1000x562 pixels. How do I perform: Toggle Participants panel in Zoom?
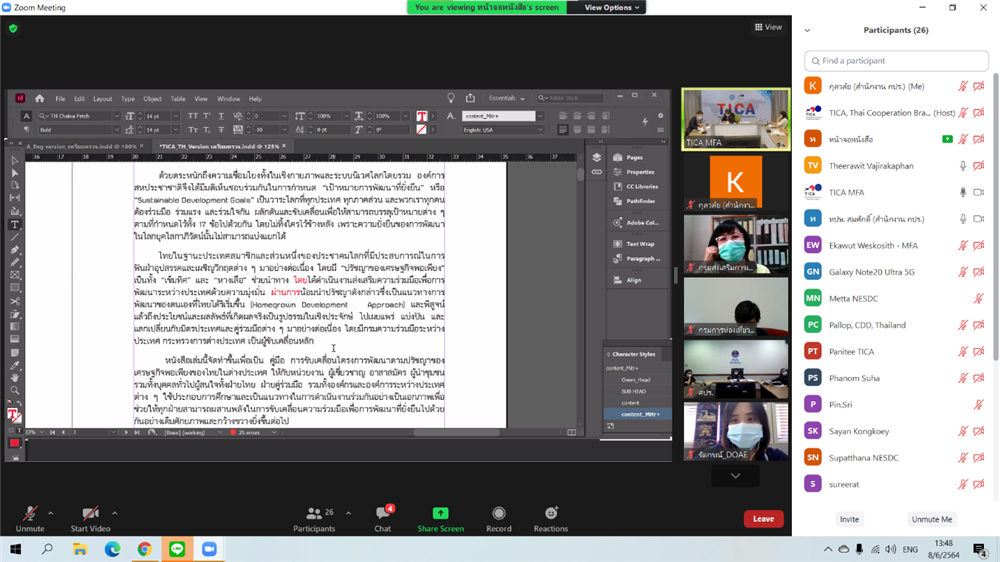[314, 519]
